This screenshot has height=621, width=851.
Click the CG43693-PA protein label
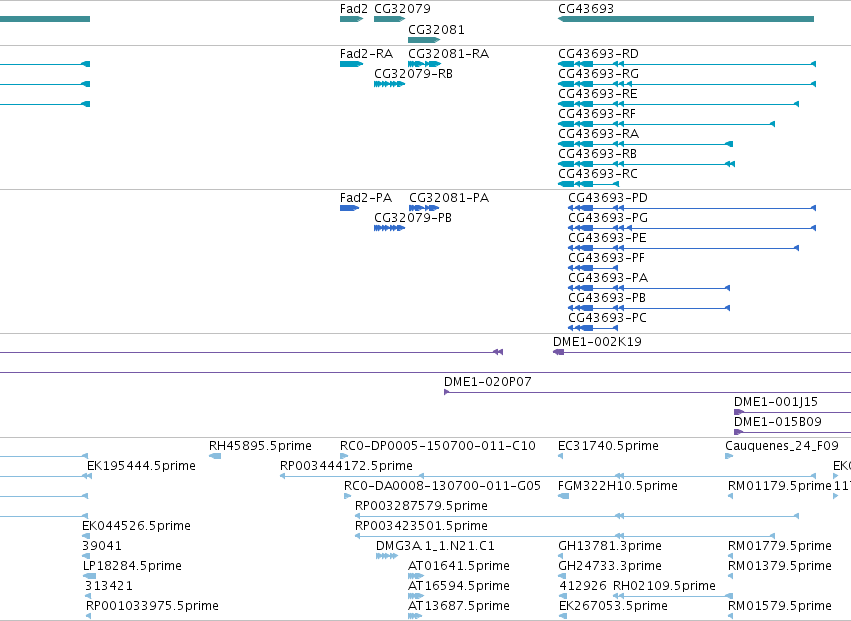click(608, 278)
